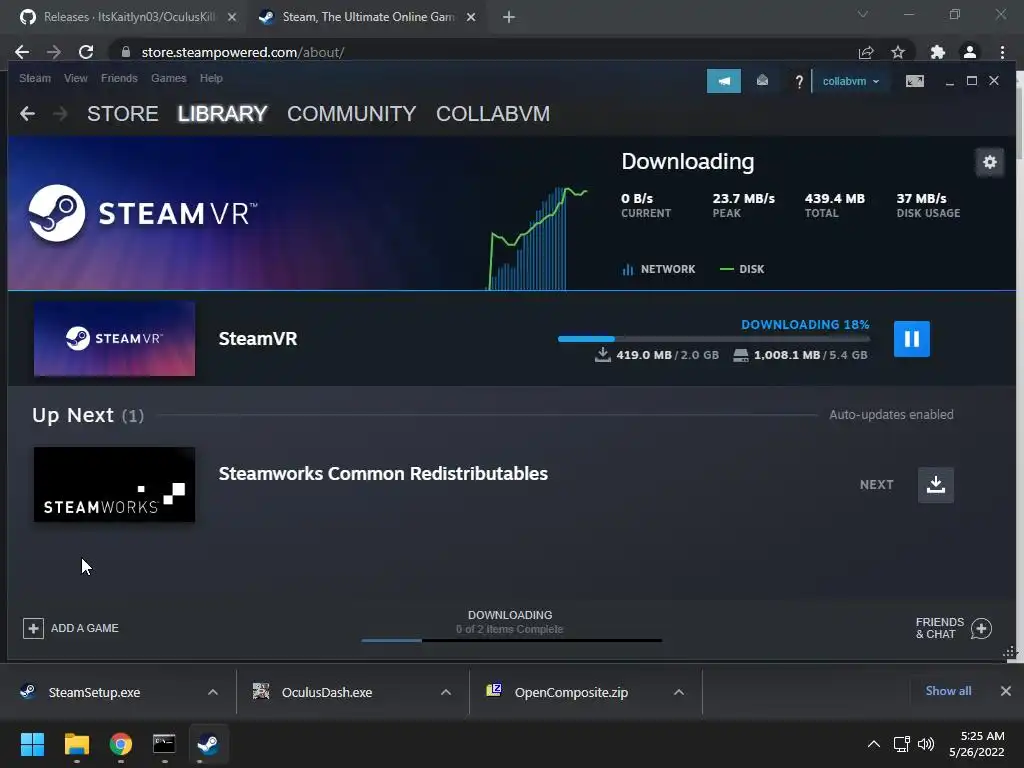The image size is (1024, 768).
Task: Click Auto-updates enabled link
Action: 891,415
